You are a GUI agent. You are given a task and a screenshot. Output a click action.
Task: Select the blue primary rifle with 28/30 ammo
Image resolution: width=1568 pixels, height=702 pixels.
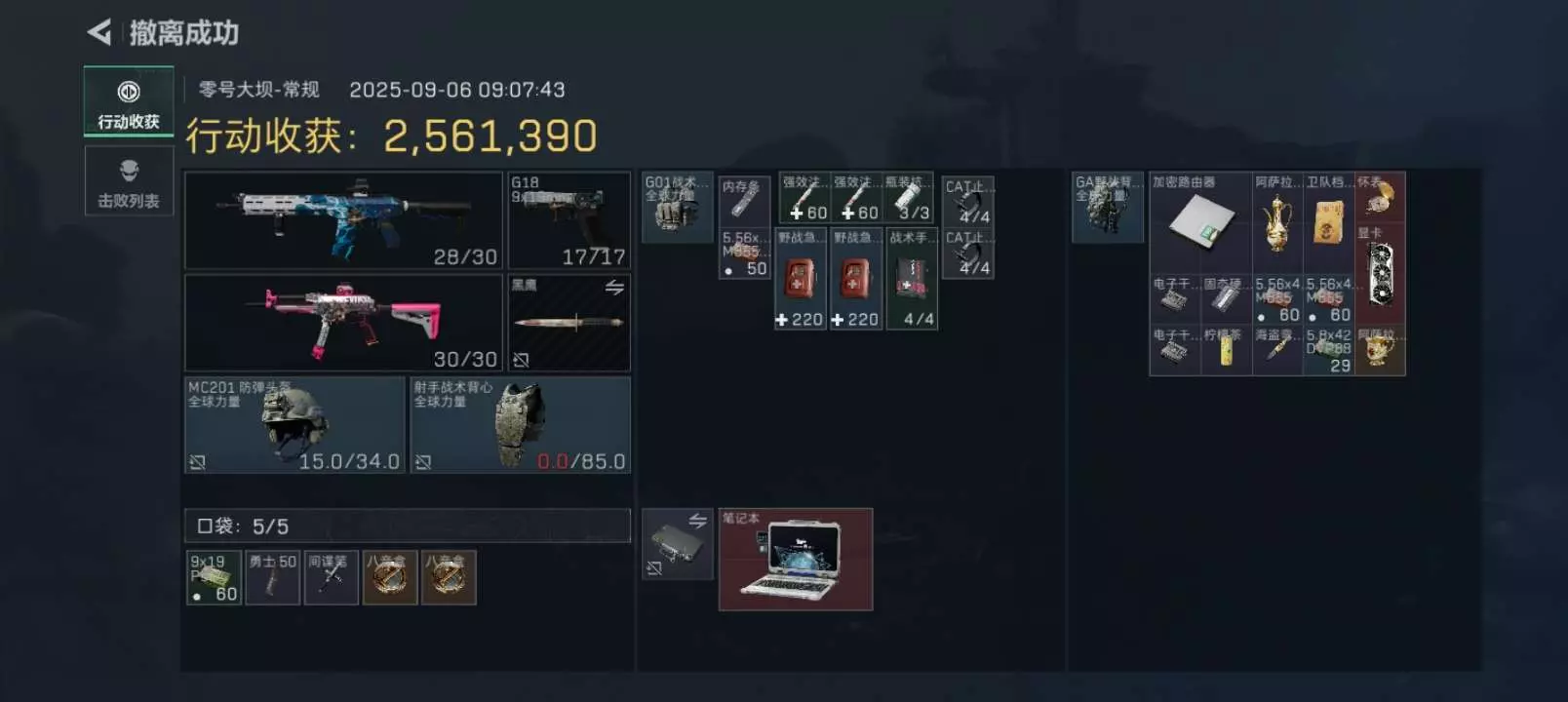pos(343,220)
